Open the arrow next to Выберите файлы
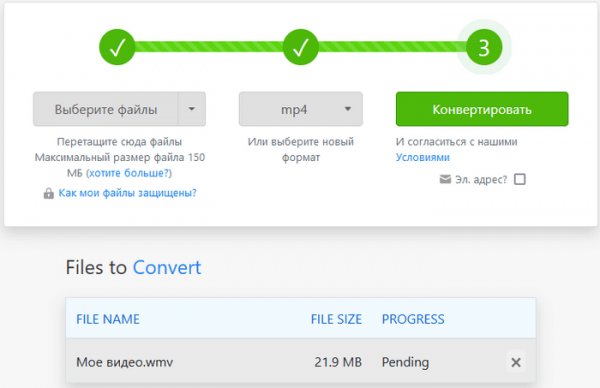 [192, 109]
